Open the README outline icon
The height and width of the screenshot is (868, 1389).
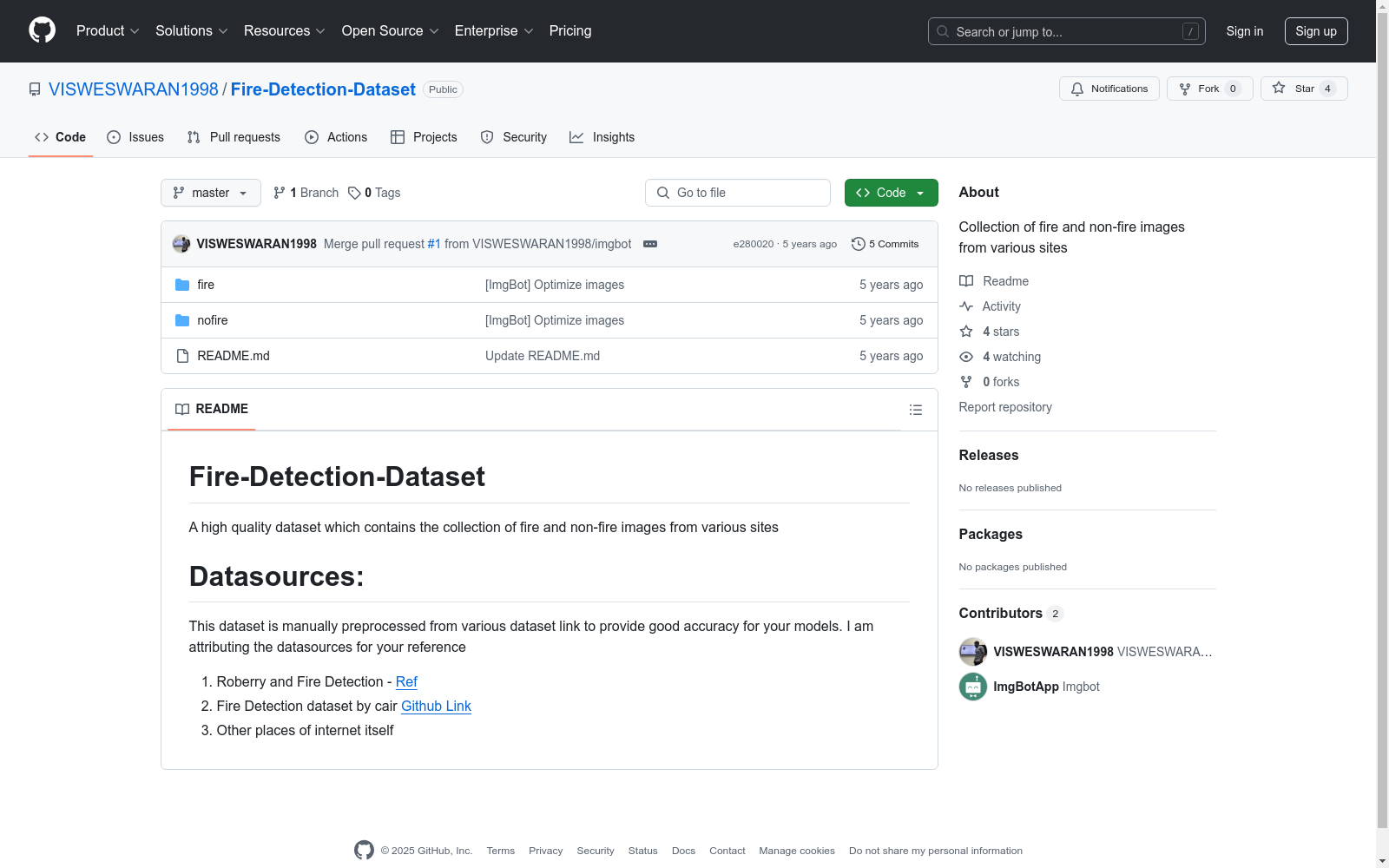(x=916, y=410)
